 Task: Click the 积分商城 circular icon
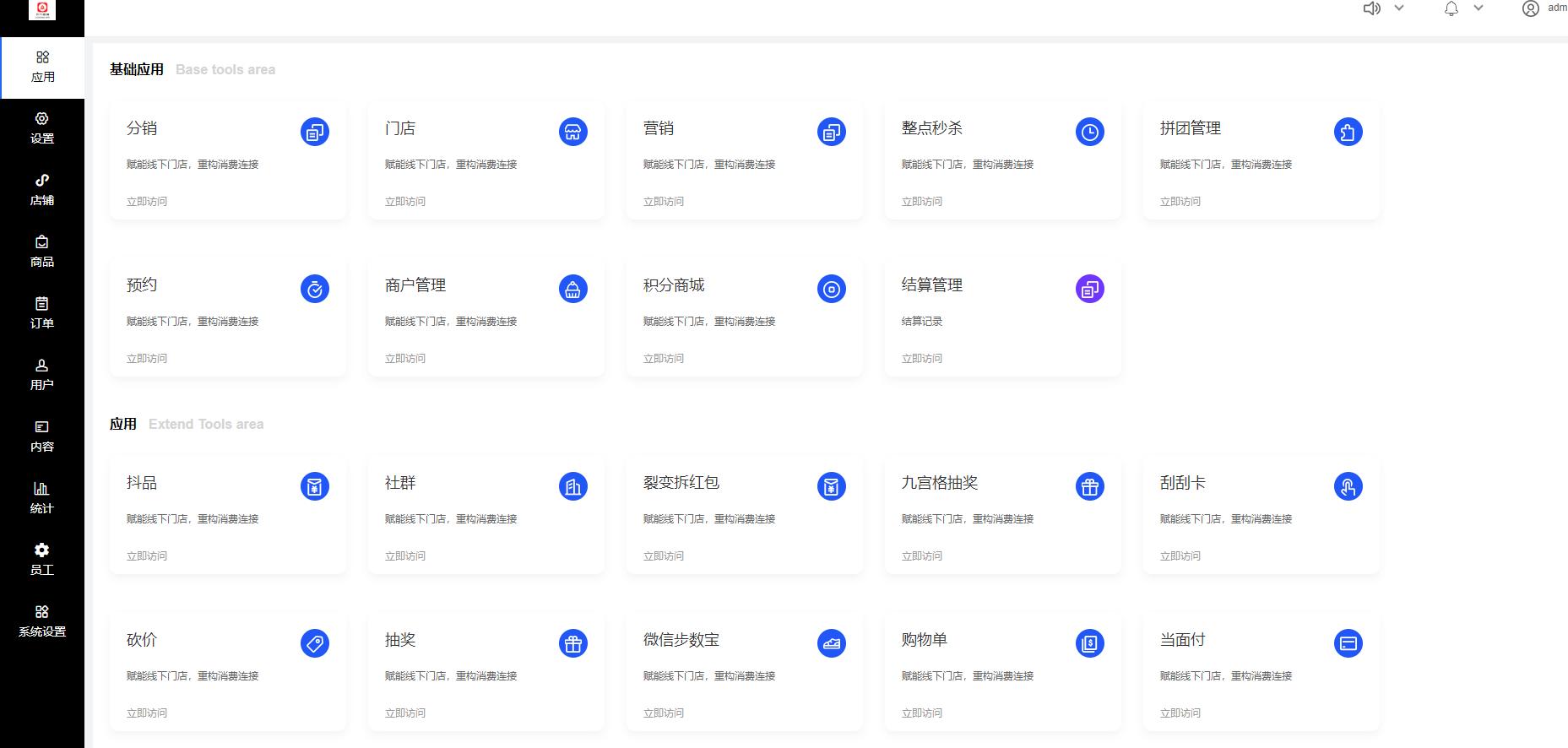point(832,289)
